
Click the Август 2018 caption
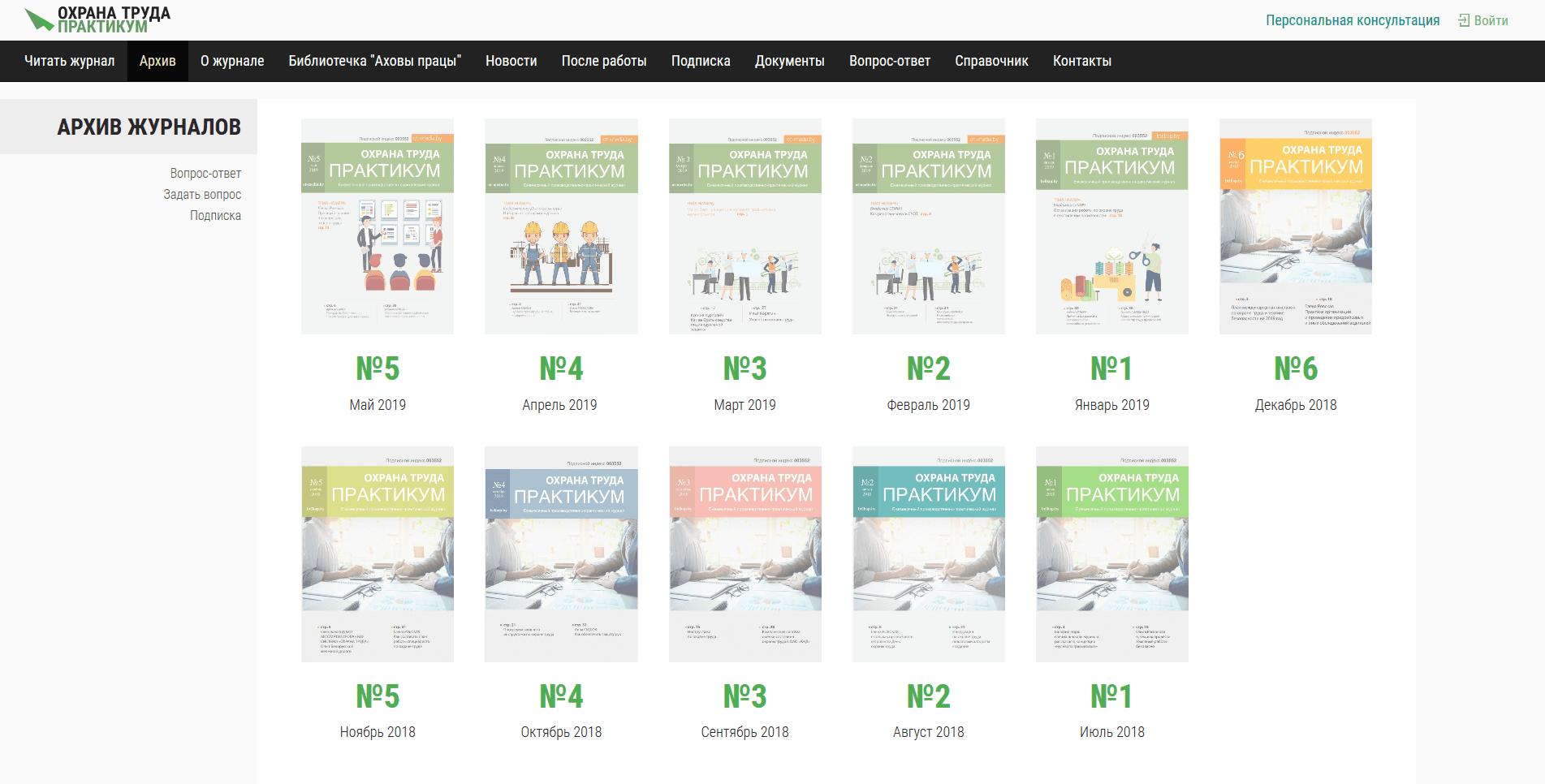point(928,732)
